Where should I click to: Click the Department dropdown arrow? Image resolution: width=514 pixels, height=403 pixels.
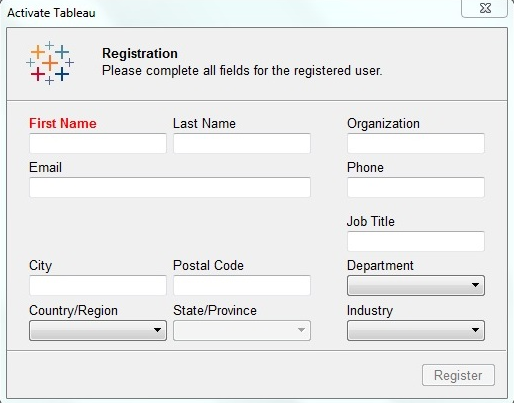(475, 285)
